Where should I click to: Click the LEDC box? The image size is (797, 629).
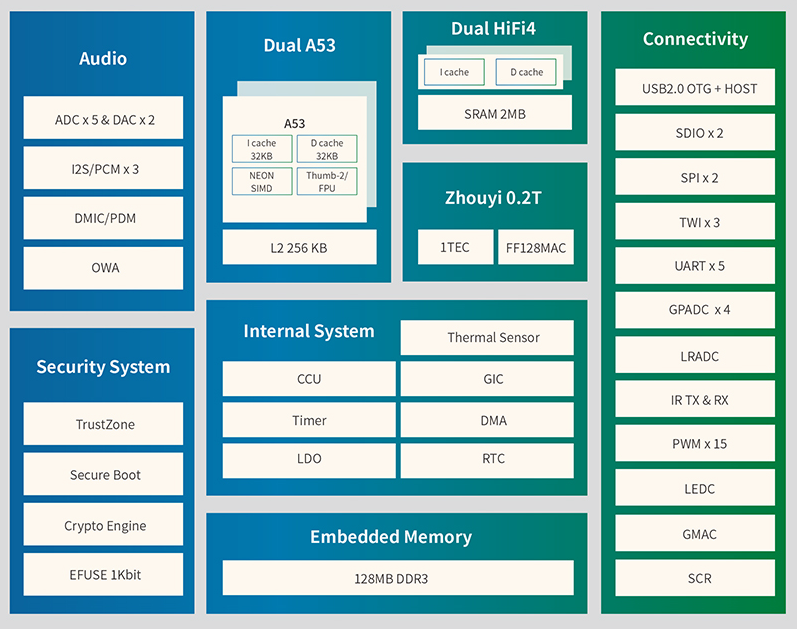[695, 488]
